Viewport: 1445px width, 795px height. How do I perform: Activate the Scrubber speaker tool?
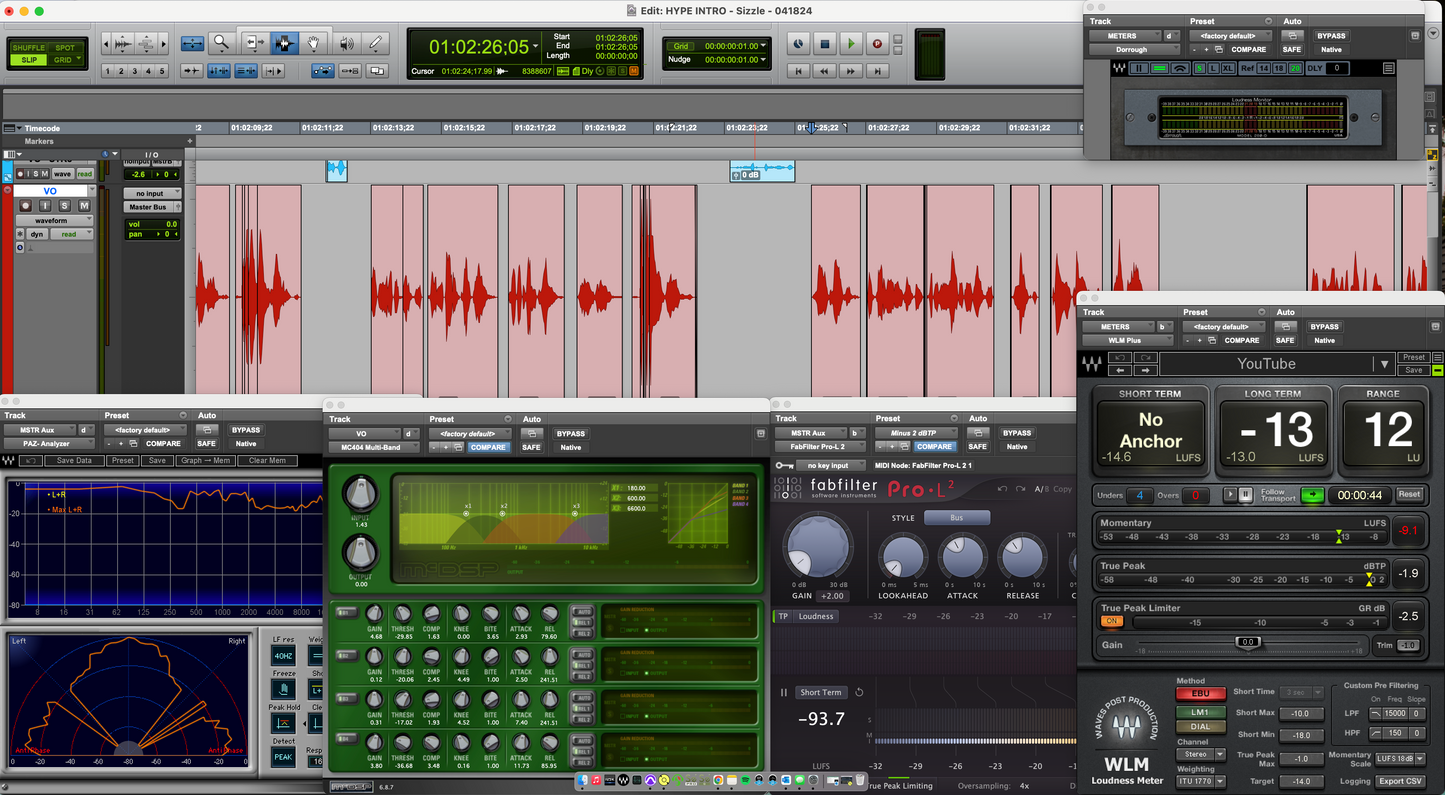tap(346, 43)
